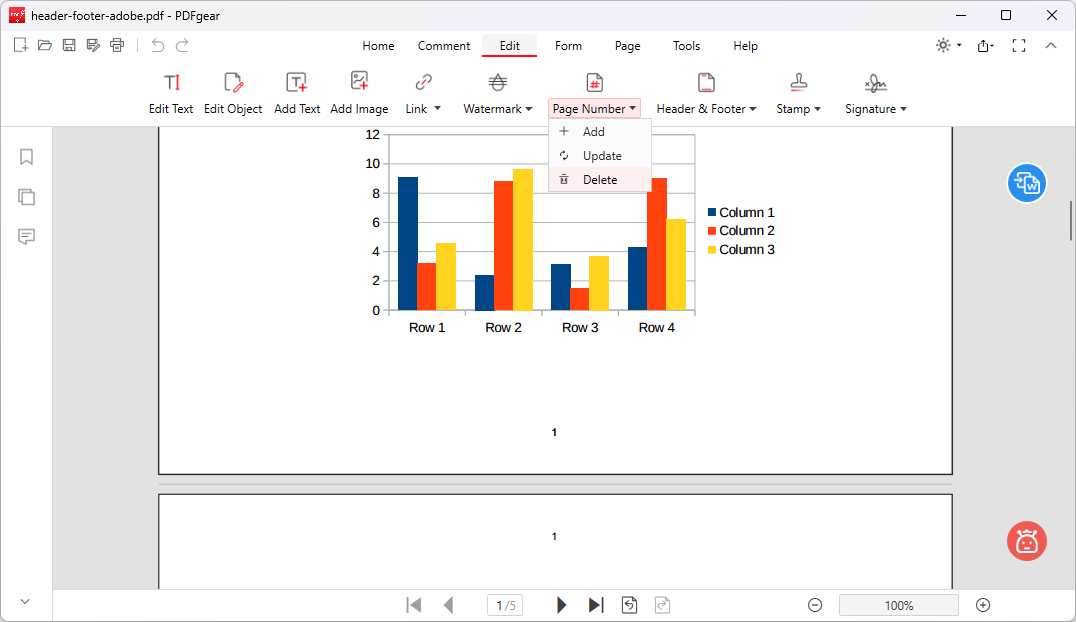The image size is (1076, 622).
Task: Choose the Add Image tool
Action: pyautogui.click(x=359, y=94)
